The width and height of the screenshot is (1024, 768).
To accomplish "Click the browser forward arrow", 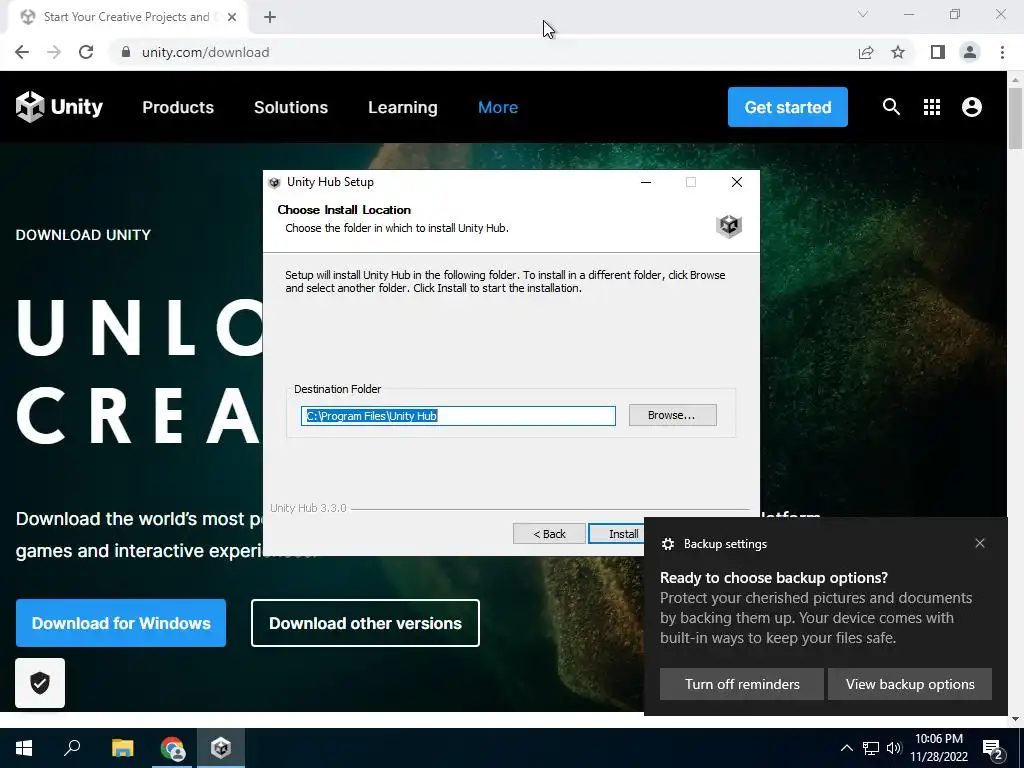I will click(x=54, y=52).
